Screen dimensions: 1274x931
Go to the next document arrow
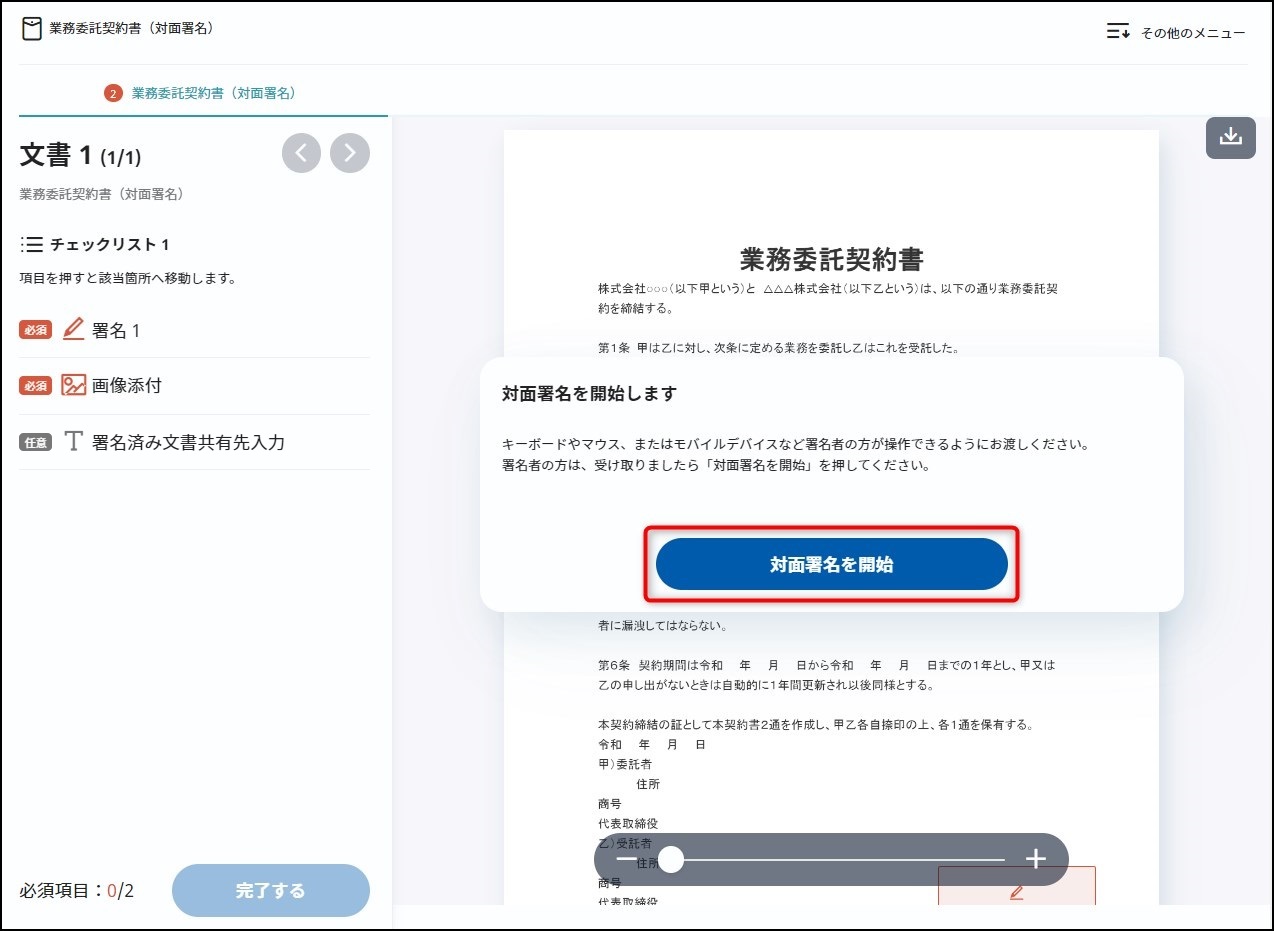click(350, 153)
